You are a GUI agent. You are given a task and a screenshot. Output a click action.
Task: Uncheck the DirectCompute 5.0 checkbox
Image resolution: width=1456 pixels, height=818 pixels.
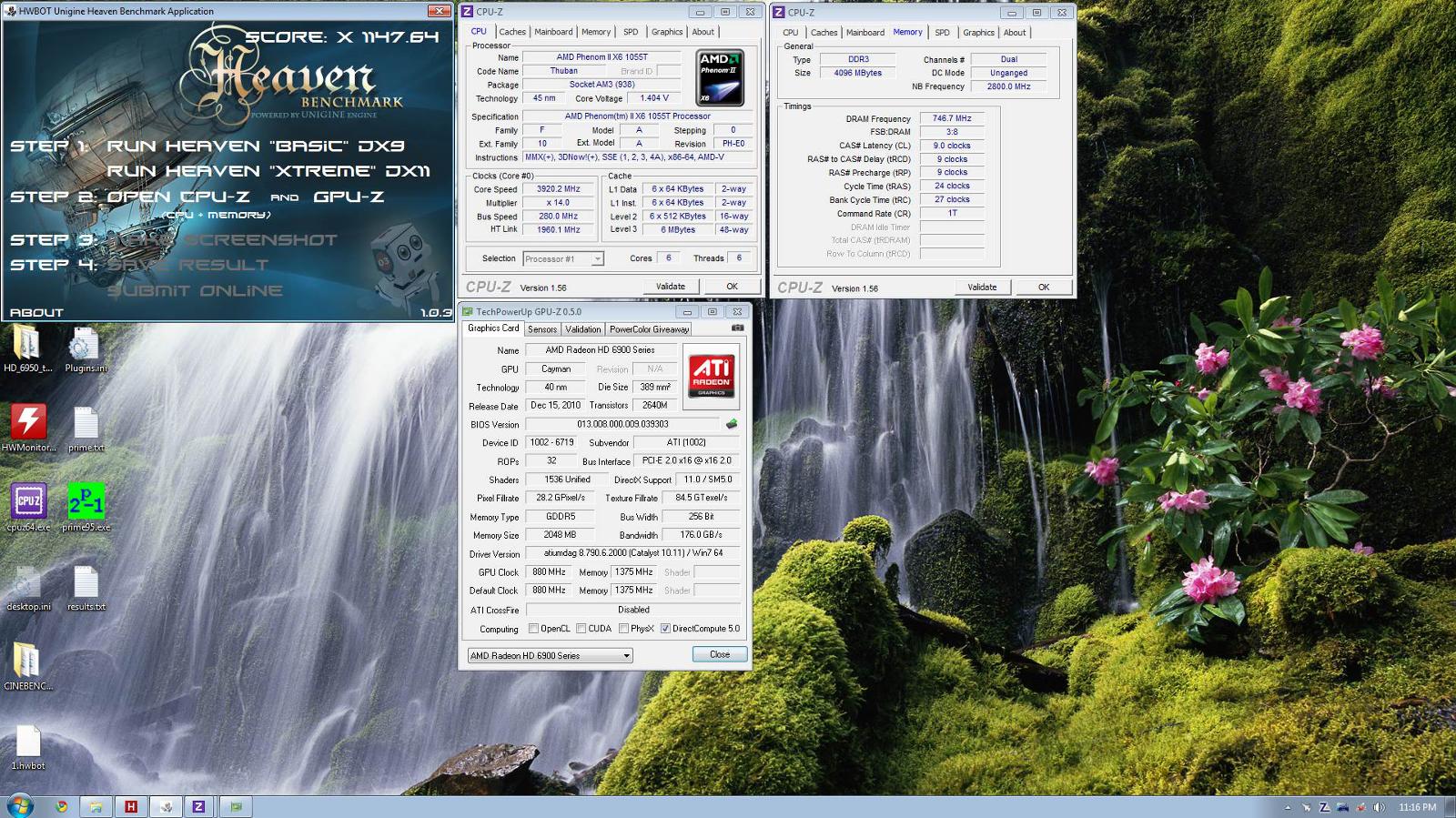pyautogui.click(x=665, y=629)
